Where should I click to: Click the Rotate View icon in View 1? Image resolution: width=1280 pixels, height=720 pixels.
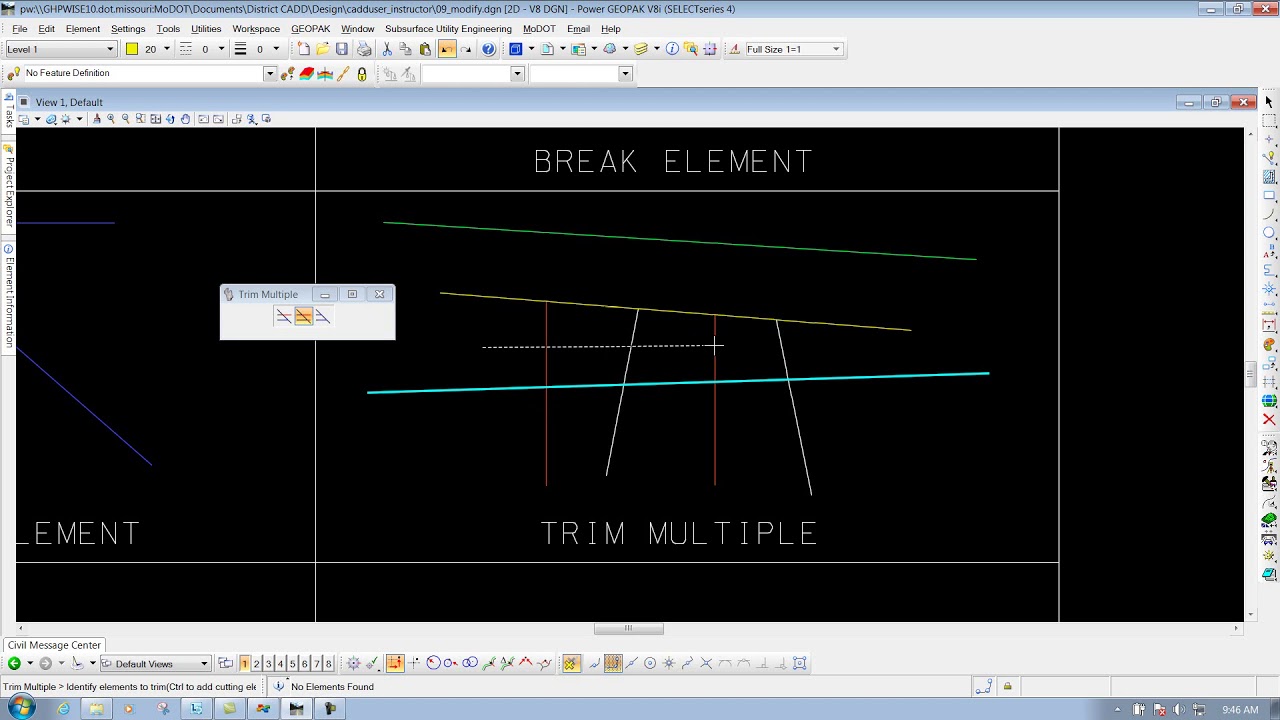click(x=170, y=119)
